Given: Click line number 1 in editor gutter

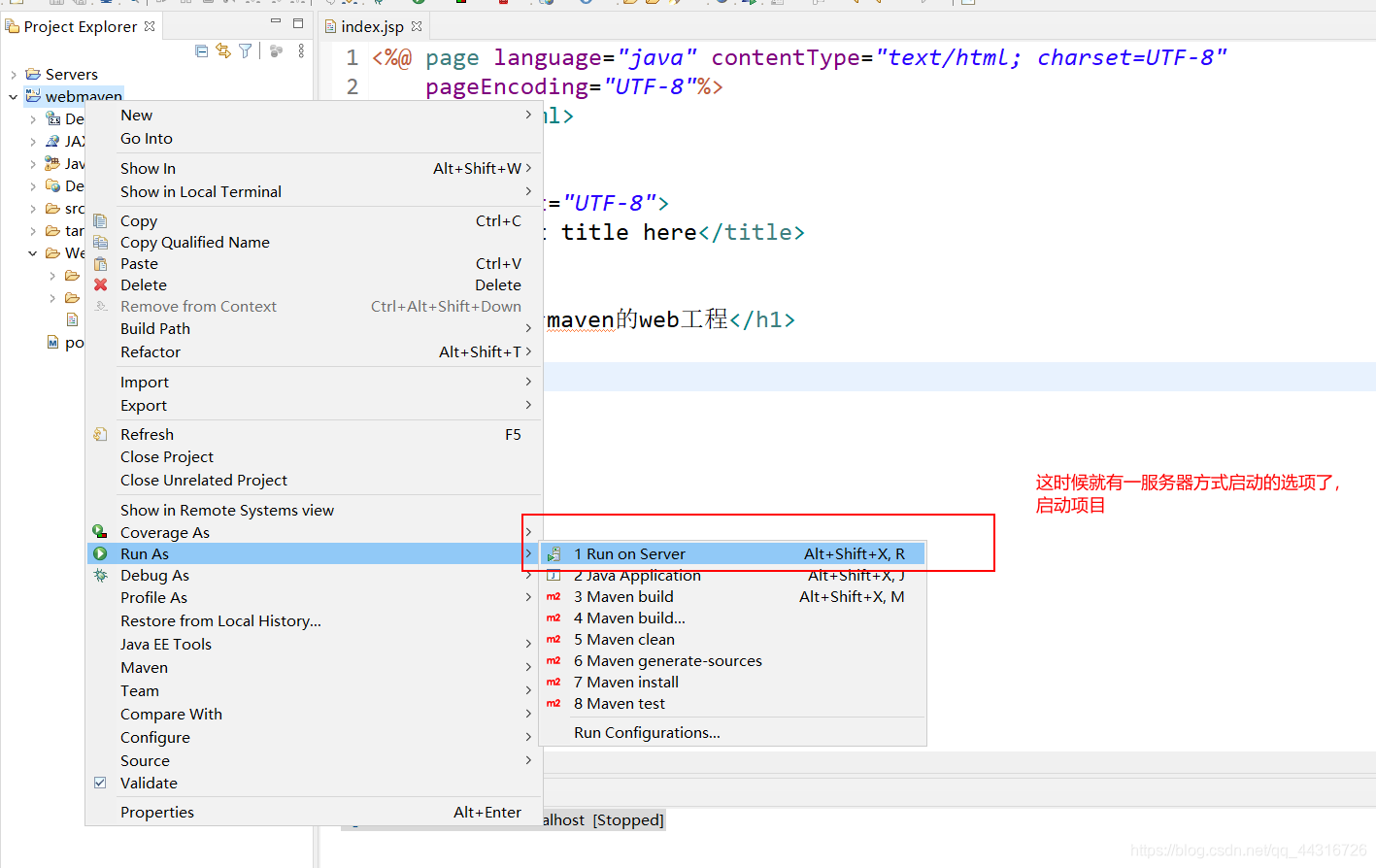Looking at the screenshot, I should coord(352,57).
